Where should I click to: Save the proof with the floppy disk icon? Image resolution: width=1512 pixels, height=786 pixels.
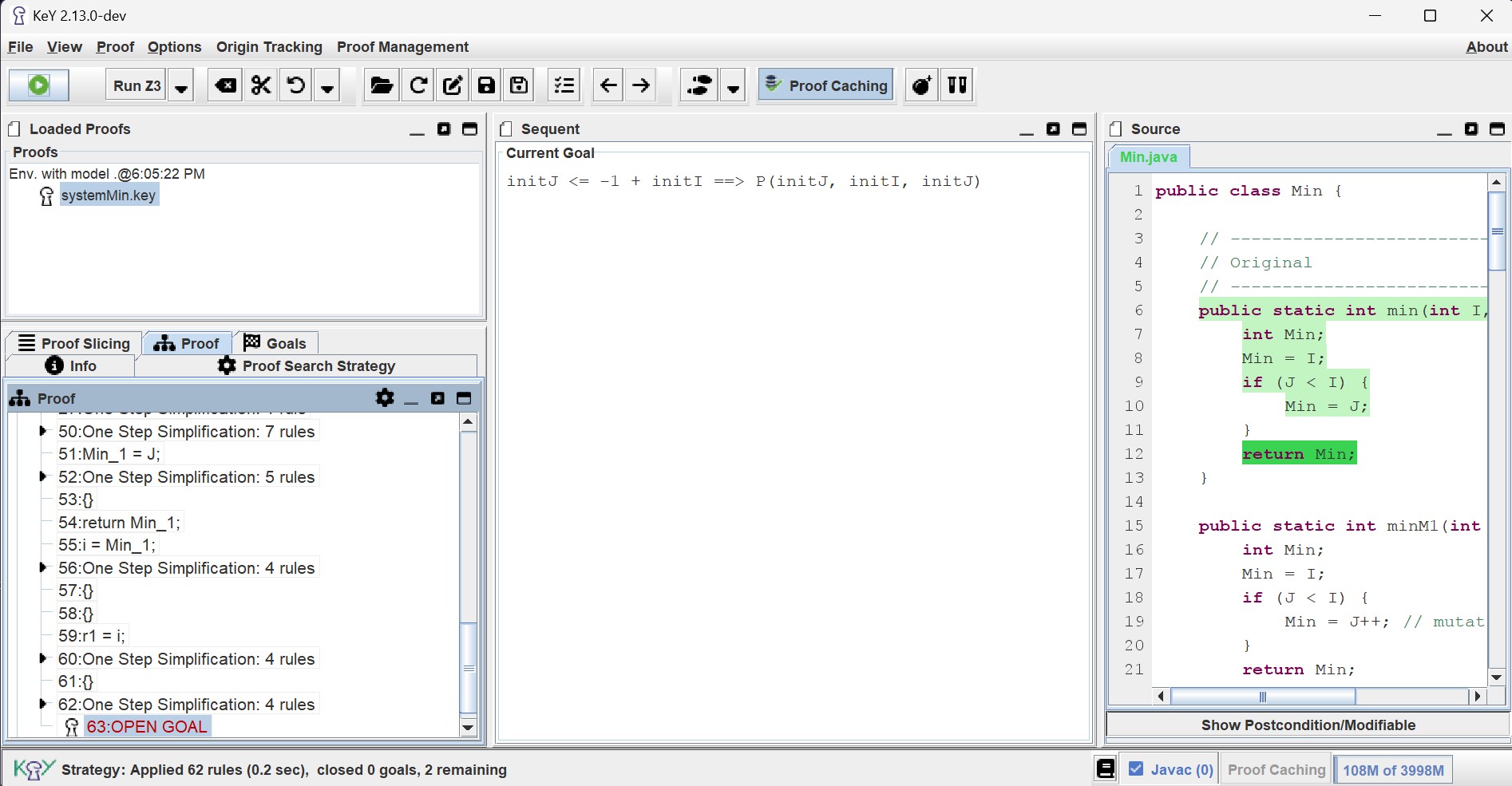[x=486, y=85]
